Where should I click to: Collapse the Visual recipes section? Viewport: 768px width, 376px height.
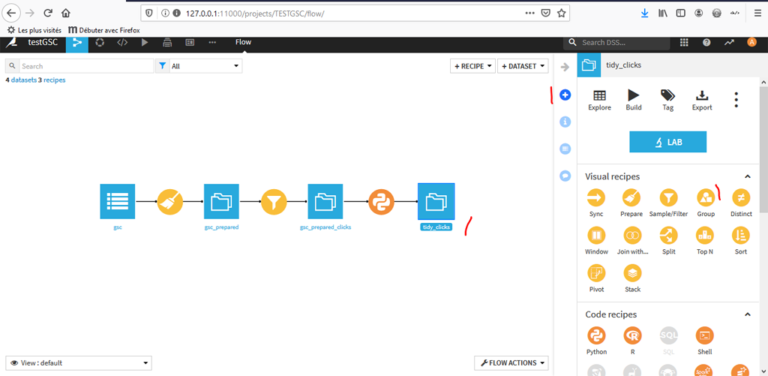click(747, 176)
